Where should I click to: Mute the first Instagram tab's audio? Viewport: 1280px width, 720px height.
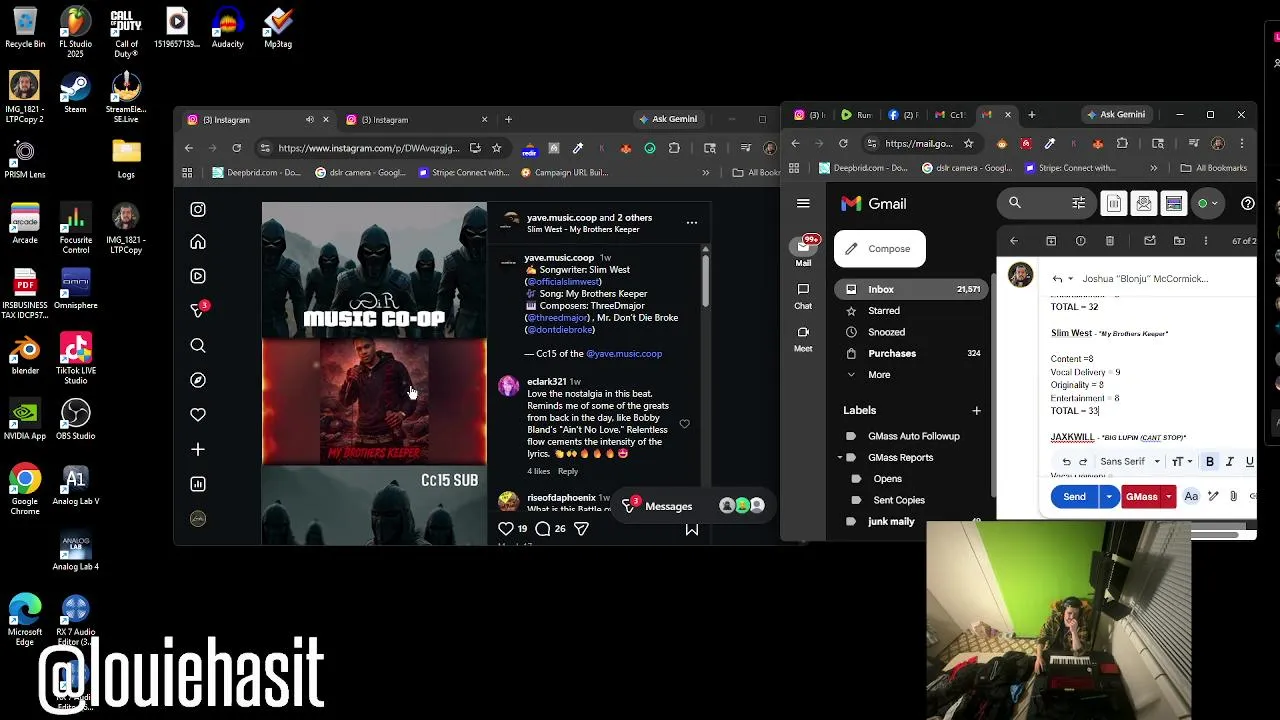tap(310, 119)
